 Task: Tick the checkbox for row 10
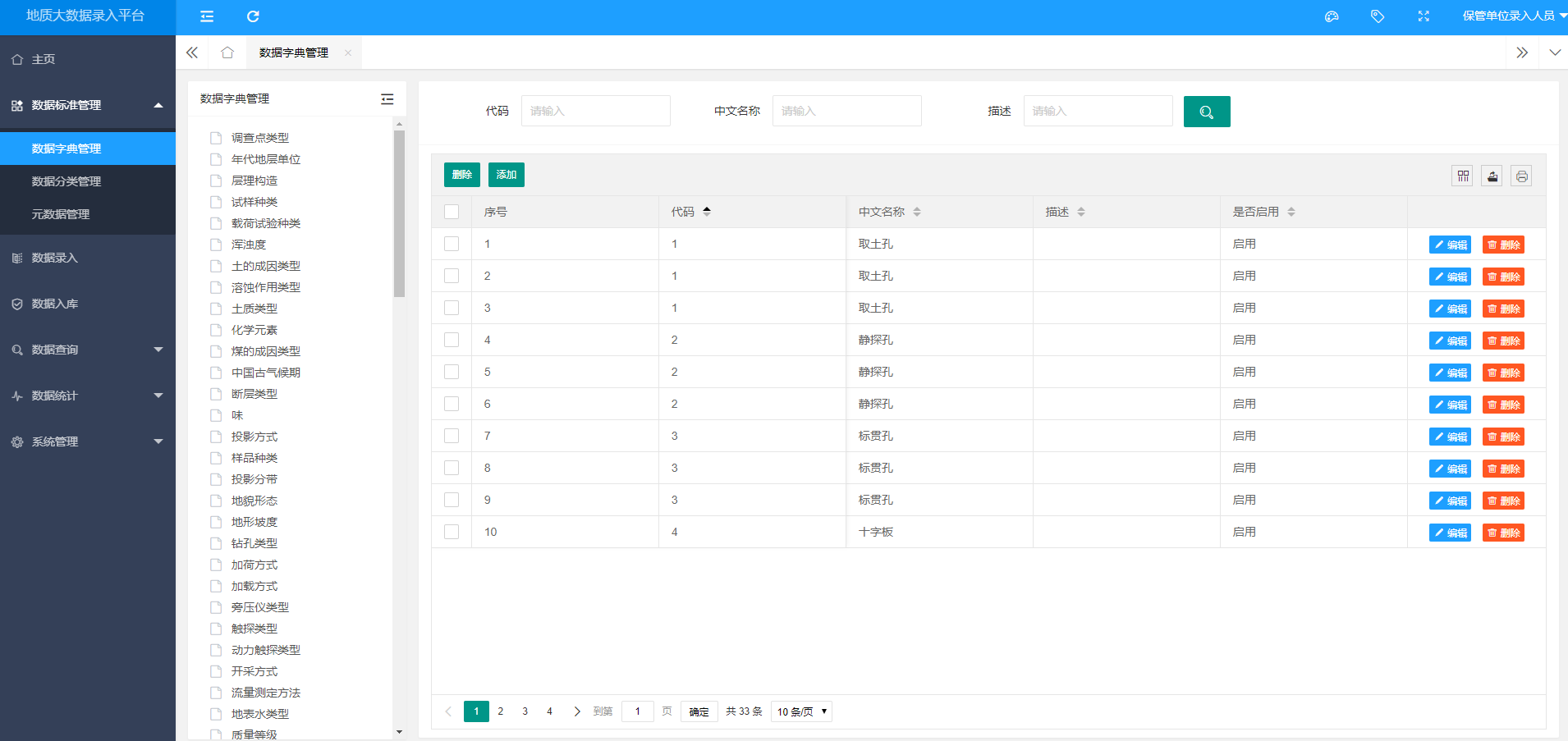tap(452, 532)
